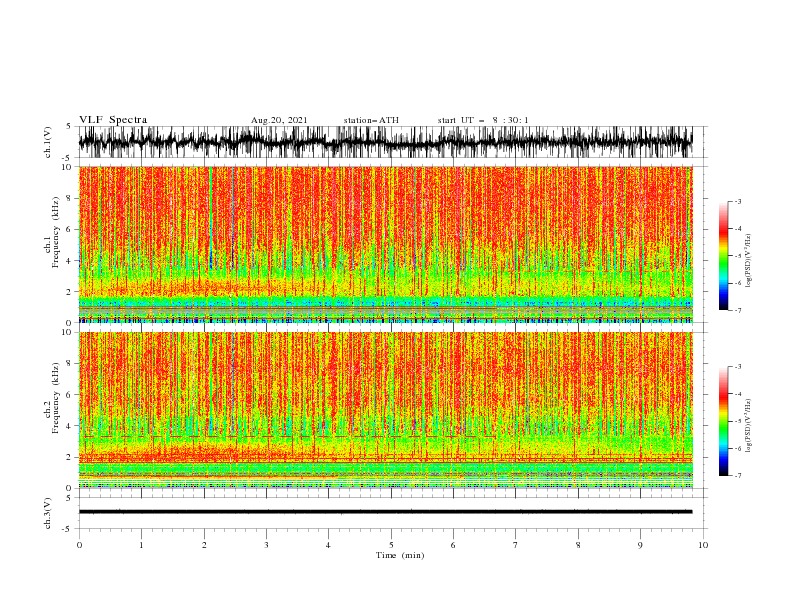
Task: Click the 'ch.1(V)' waveform axis label
Action: [x=48, y=142]
